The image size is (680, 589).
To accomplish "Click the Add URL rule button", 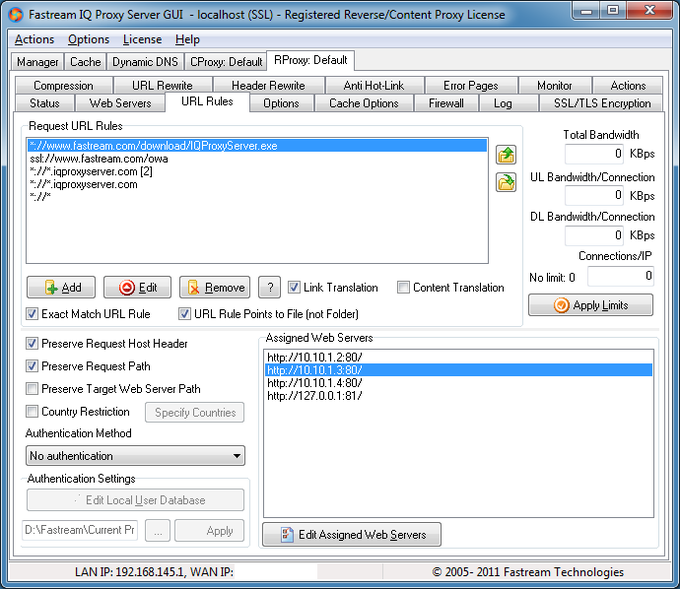I will click(61, 288).
